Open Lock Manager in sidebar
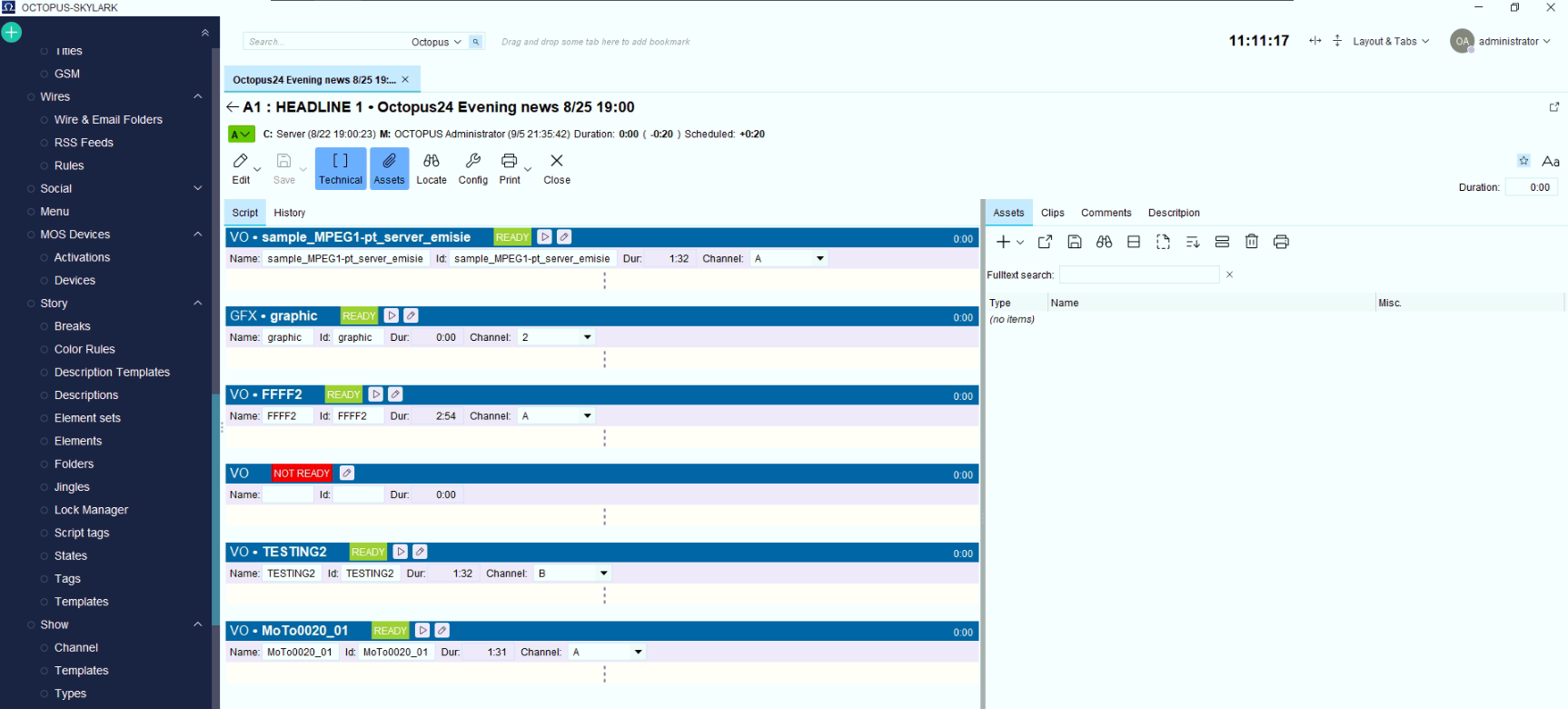 [91, 510]
